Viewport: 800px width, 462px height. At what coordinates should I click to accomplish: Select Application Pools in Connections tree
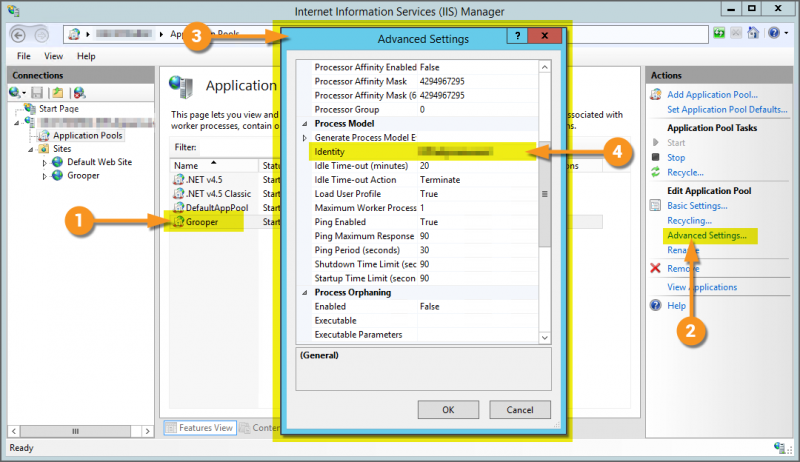[x=87, y=135]
